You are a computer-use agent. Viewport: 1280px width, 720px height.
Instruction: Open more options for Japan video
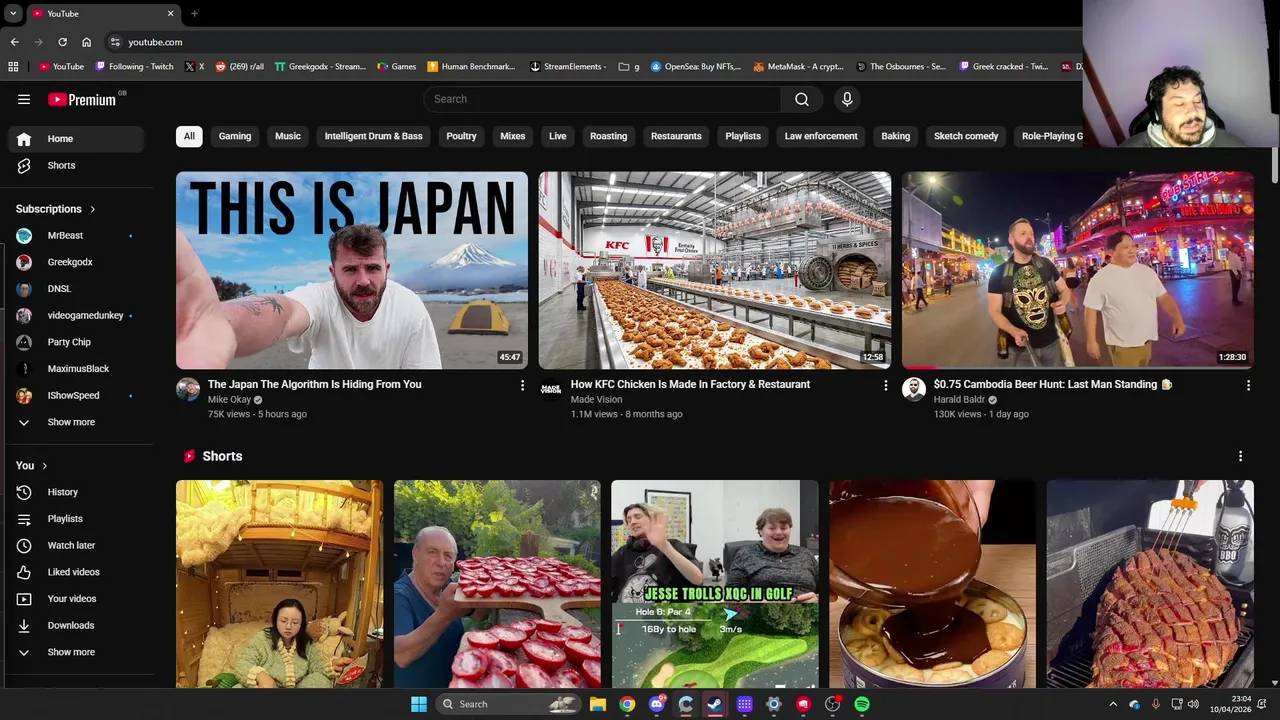(x=522, y=385)
